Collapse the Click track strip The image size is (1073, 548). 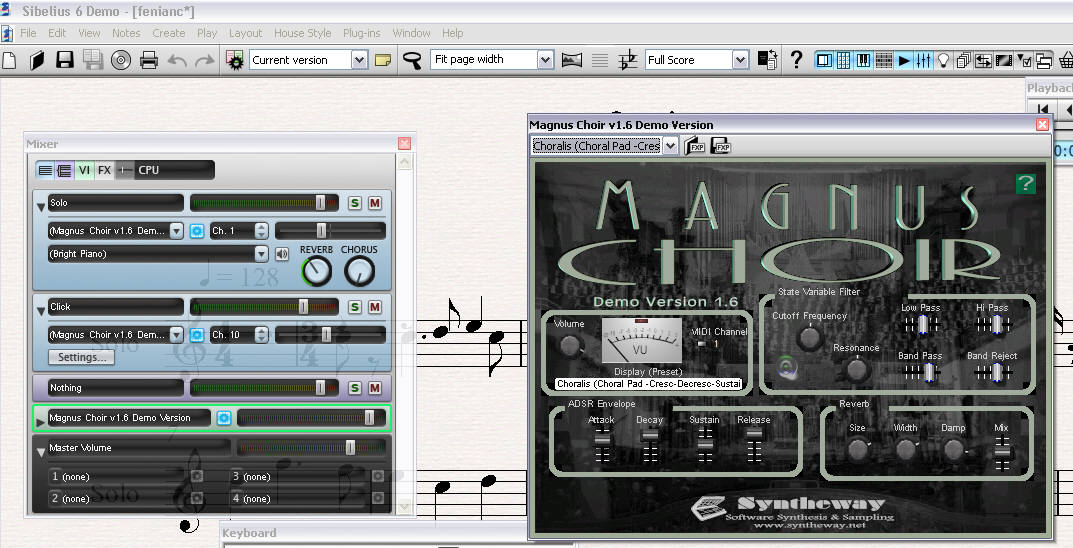(40, 310)
